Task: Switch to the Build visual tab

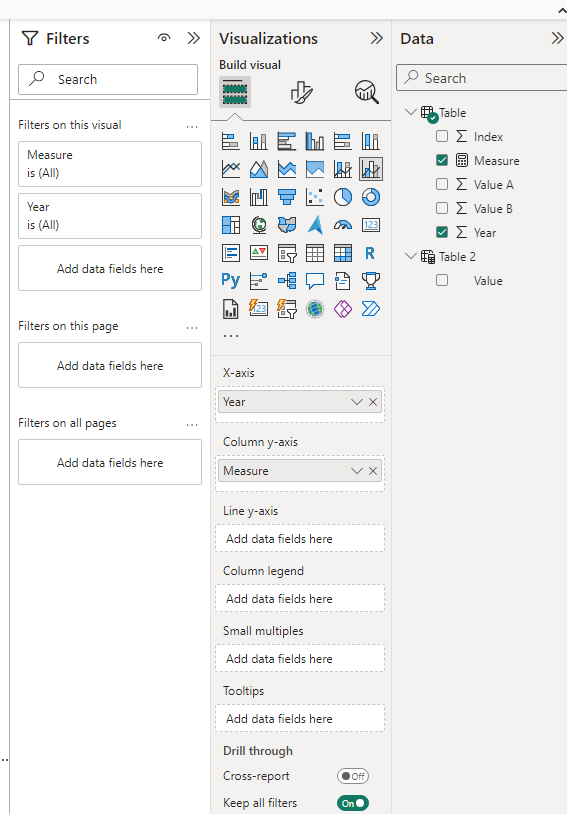Action: [235, 92]
